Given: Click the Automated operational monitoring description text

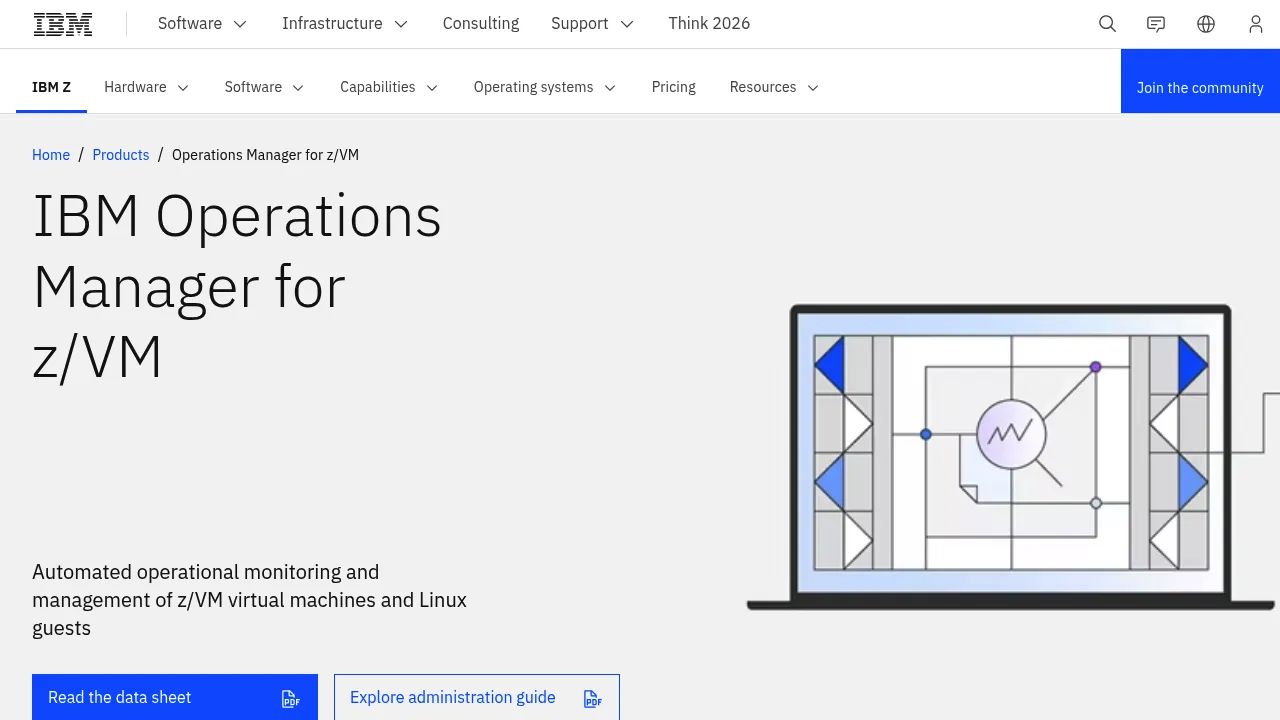Looking at the screenshot, I should [250, 600].
